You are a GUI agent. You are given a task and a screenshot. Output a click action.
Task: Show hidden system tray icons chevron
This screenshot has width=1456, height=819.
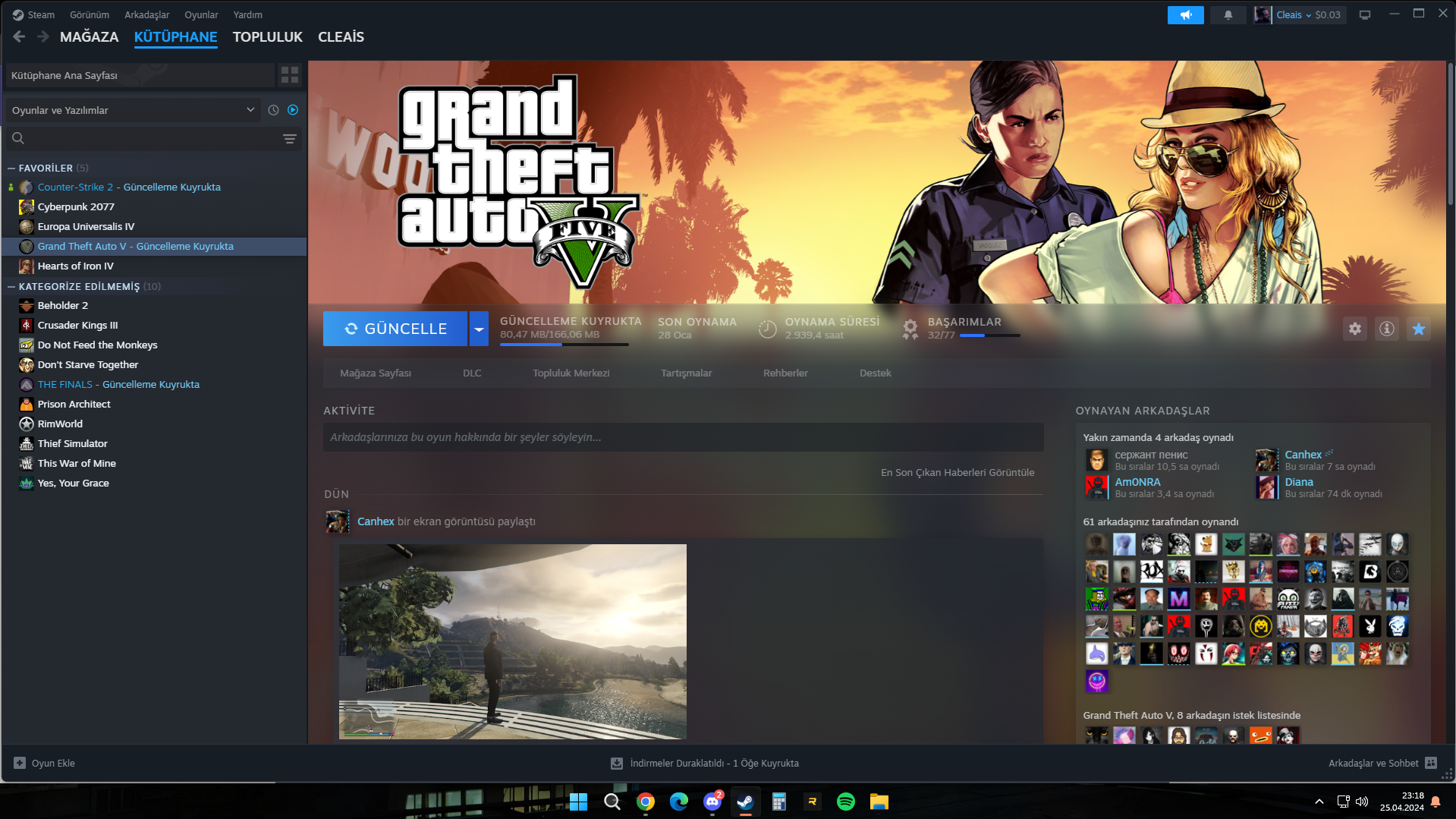pyautogui.click(x=1319, y=802)
